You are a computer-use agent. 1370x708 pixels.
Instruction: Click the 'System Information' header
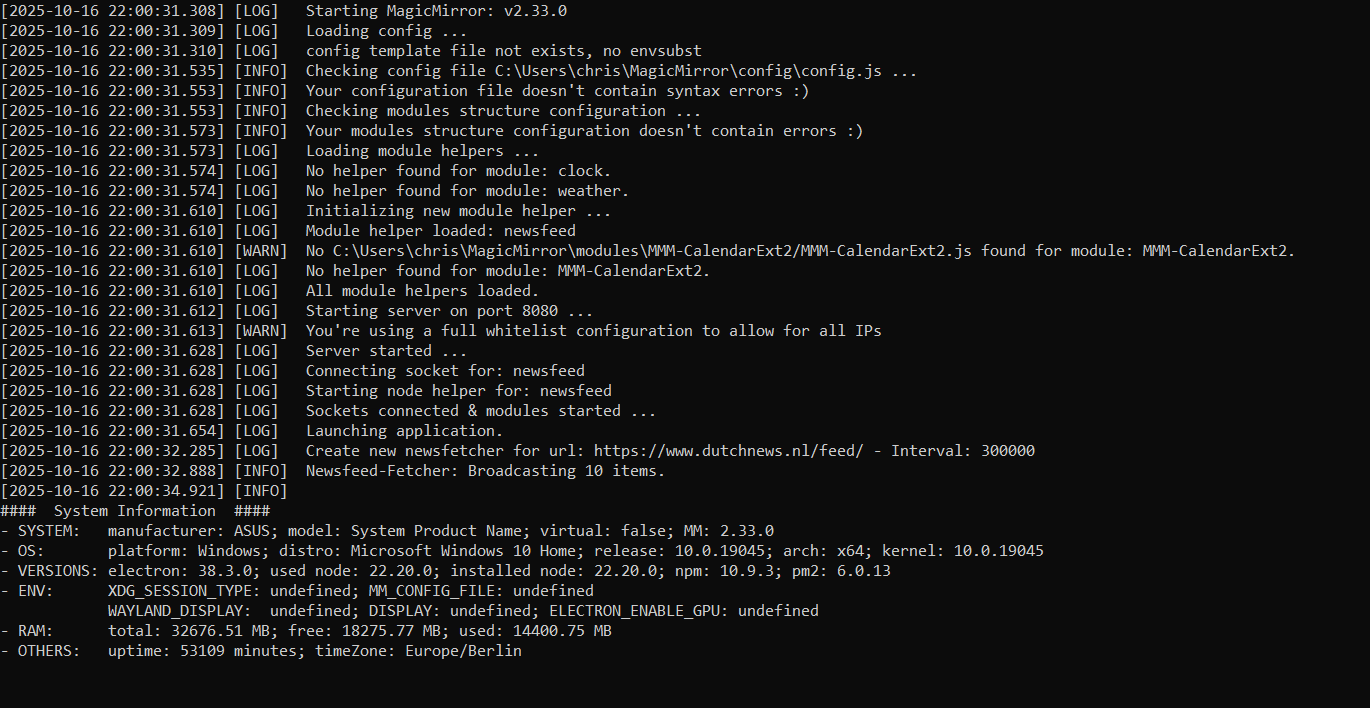[134, 511]
